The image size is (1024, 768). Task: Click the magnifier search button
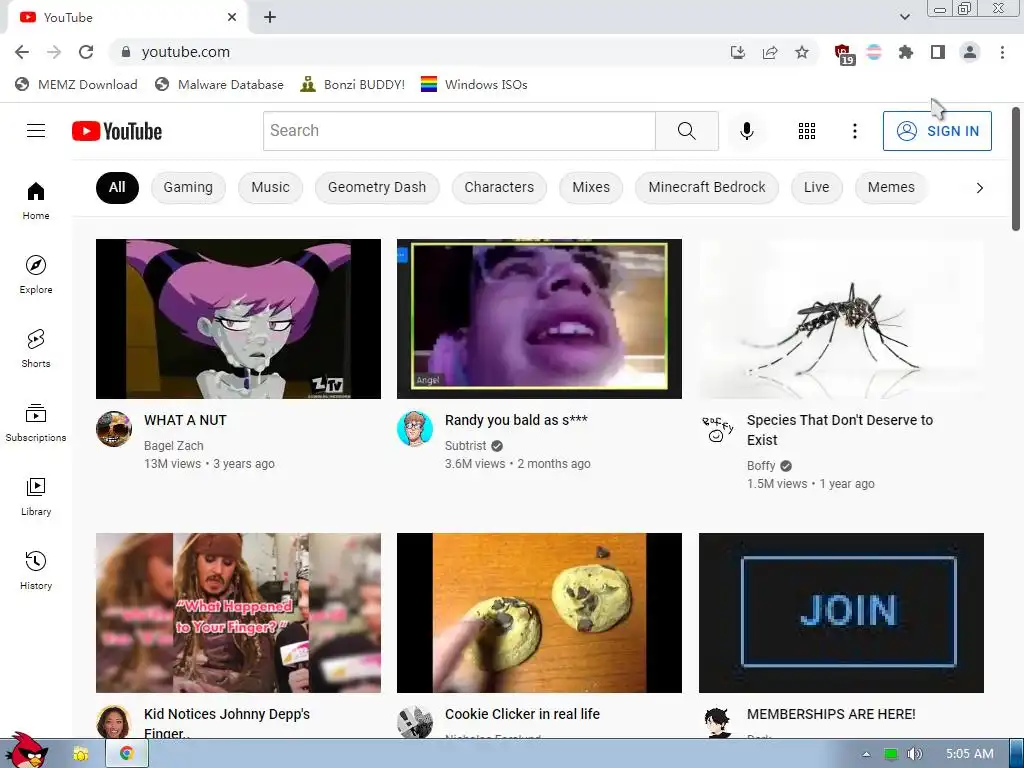(x=686, y=131)
